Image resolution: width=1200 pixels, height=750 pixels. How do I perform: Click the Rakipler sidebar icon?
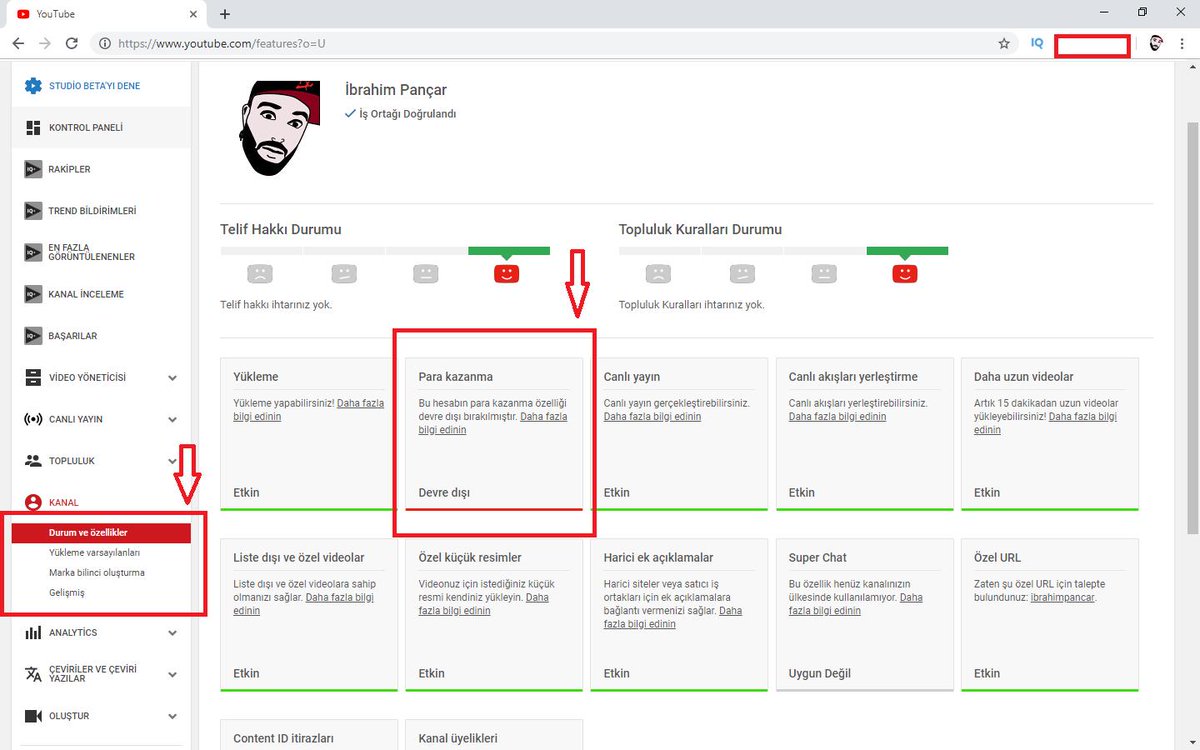click(x=33, y=169)
